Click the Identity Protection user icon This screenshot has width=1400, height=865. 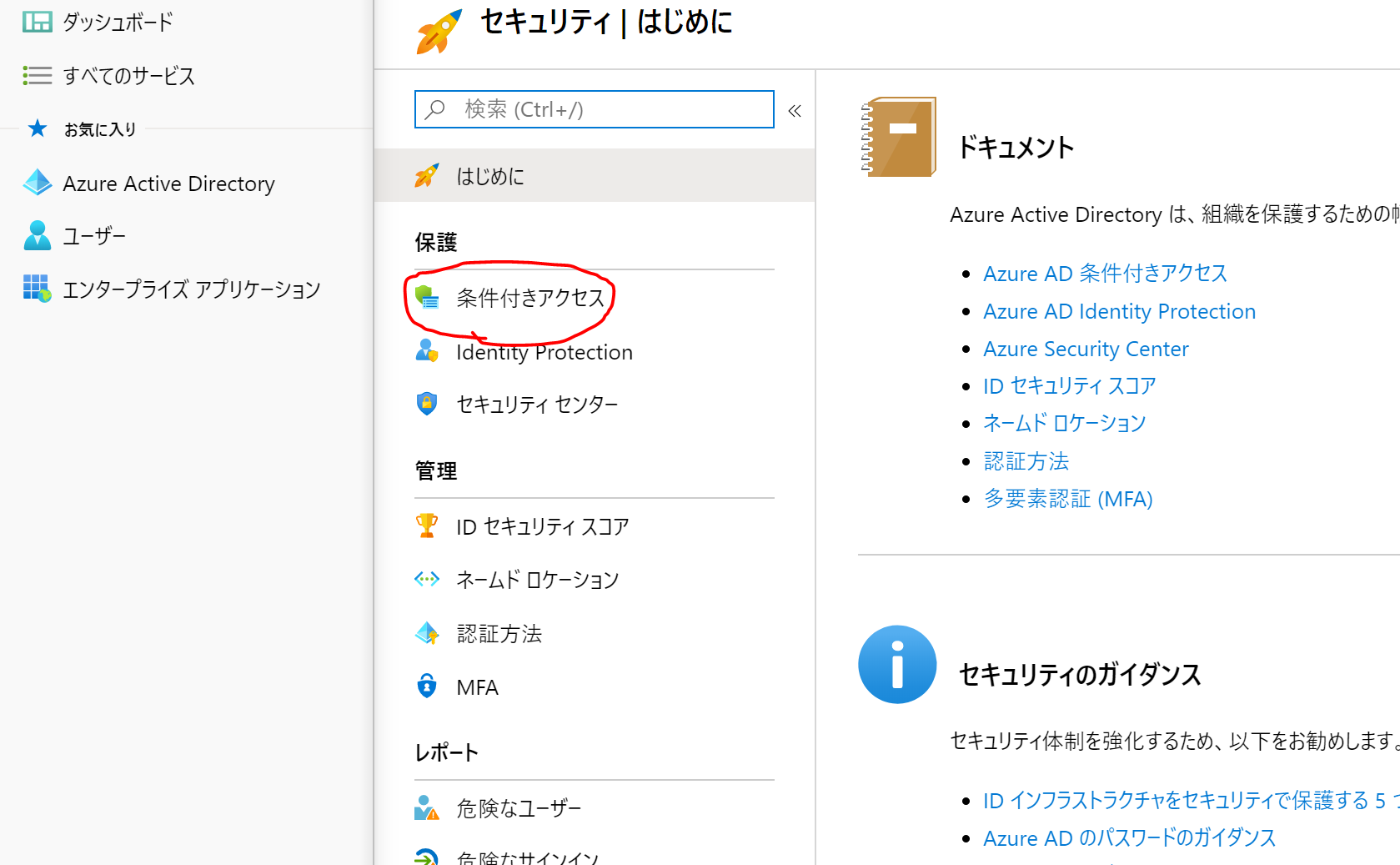[427, 350]
